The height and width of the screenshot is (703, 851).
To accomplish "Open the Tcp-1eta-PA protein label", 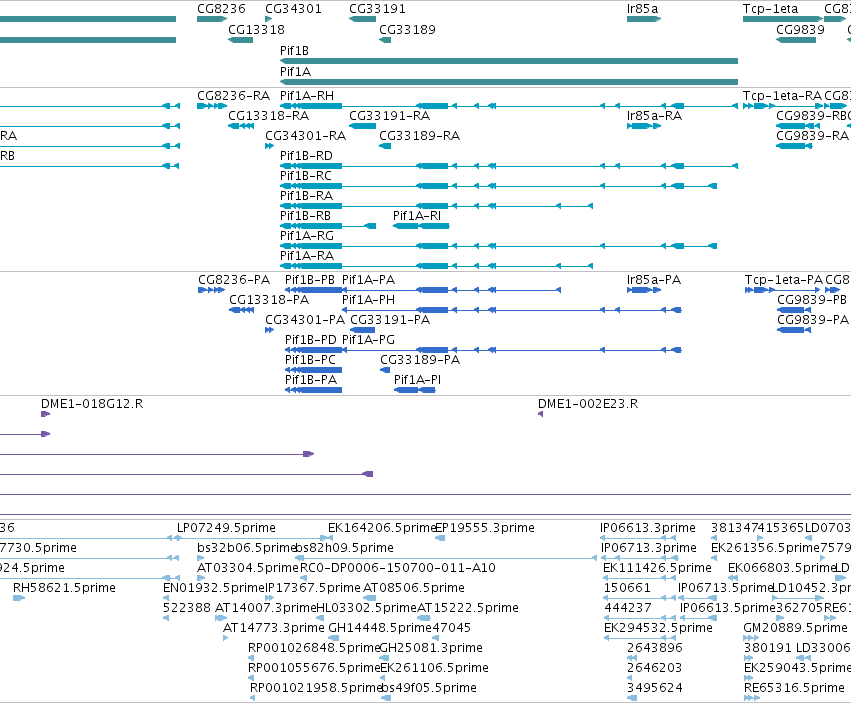I will (784, 280).
